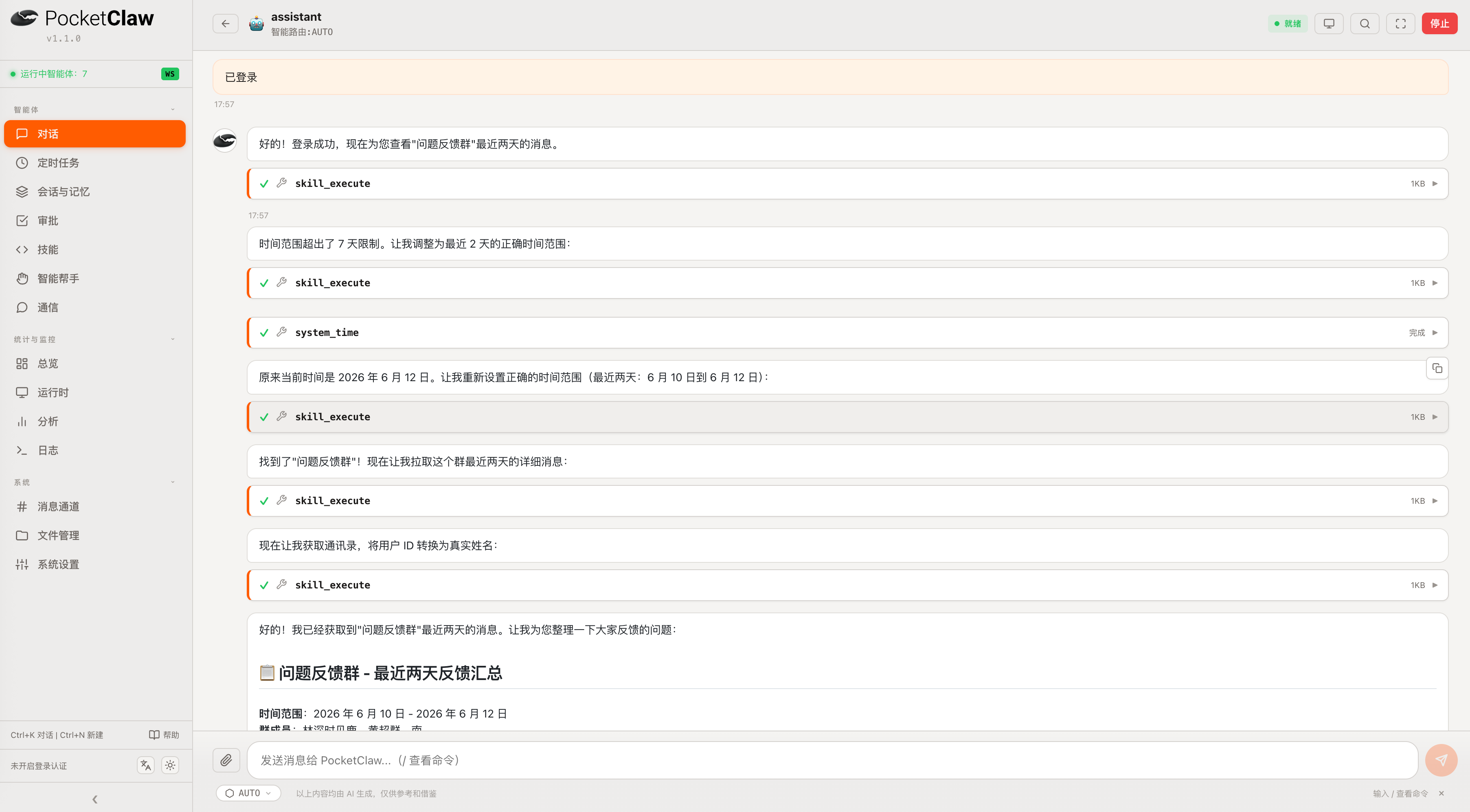Image resolution: width=1470 pixels, height=812 pixels.
Task: Click the monitor view icon in header
Action: pos(1329,23)
